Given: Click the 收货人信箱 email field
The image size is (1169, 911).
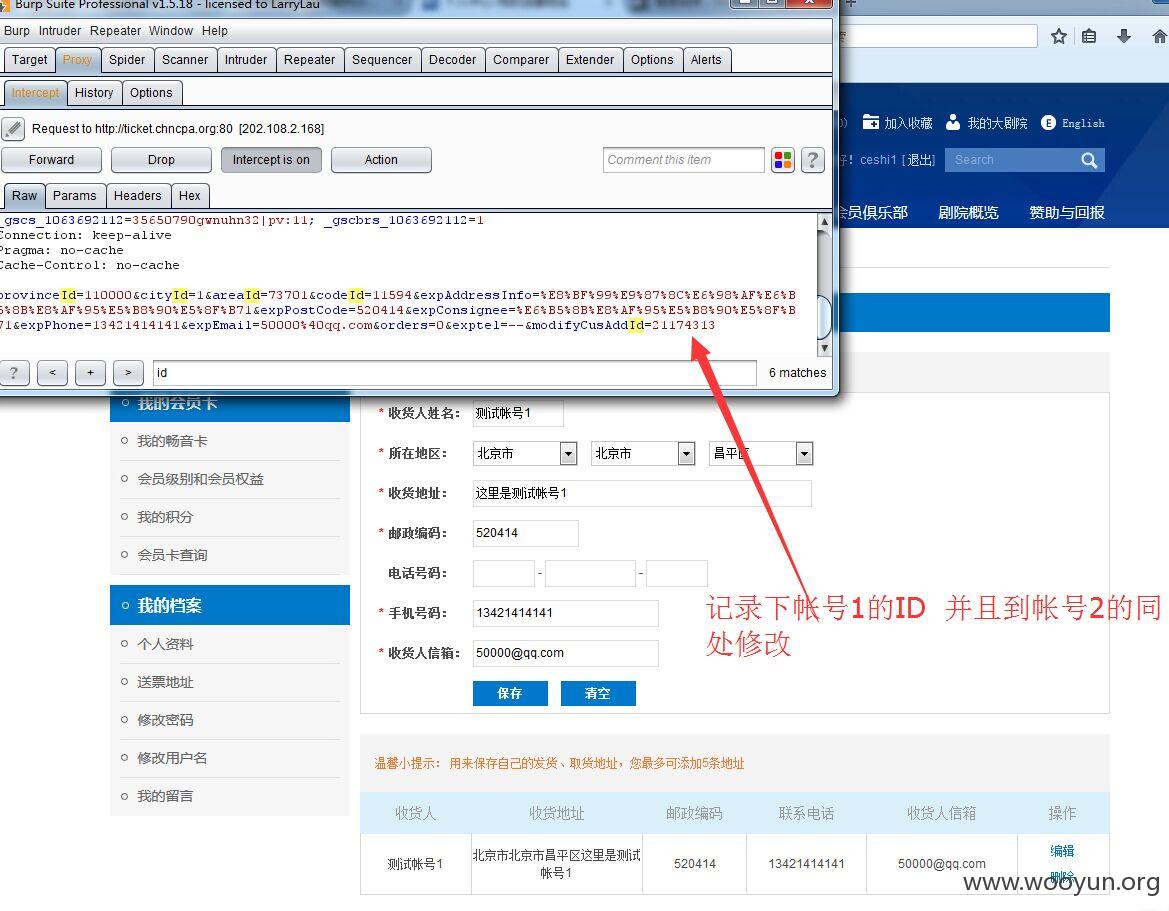Looking at the screenshot, I should click(565, 653).
